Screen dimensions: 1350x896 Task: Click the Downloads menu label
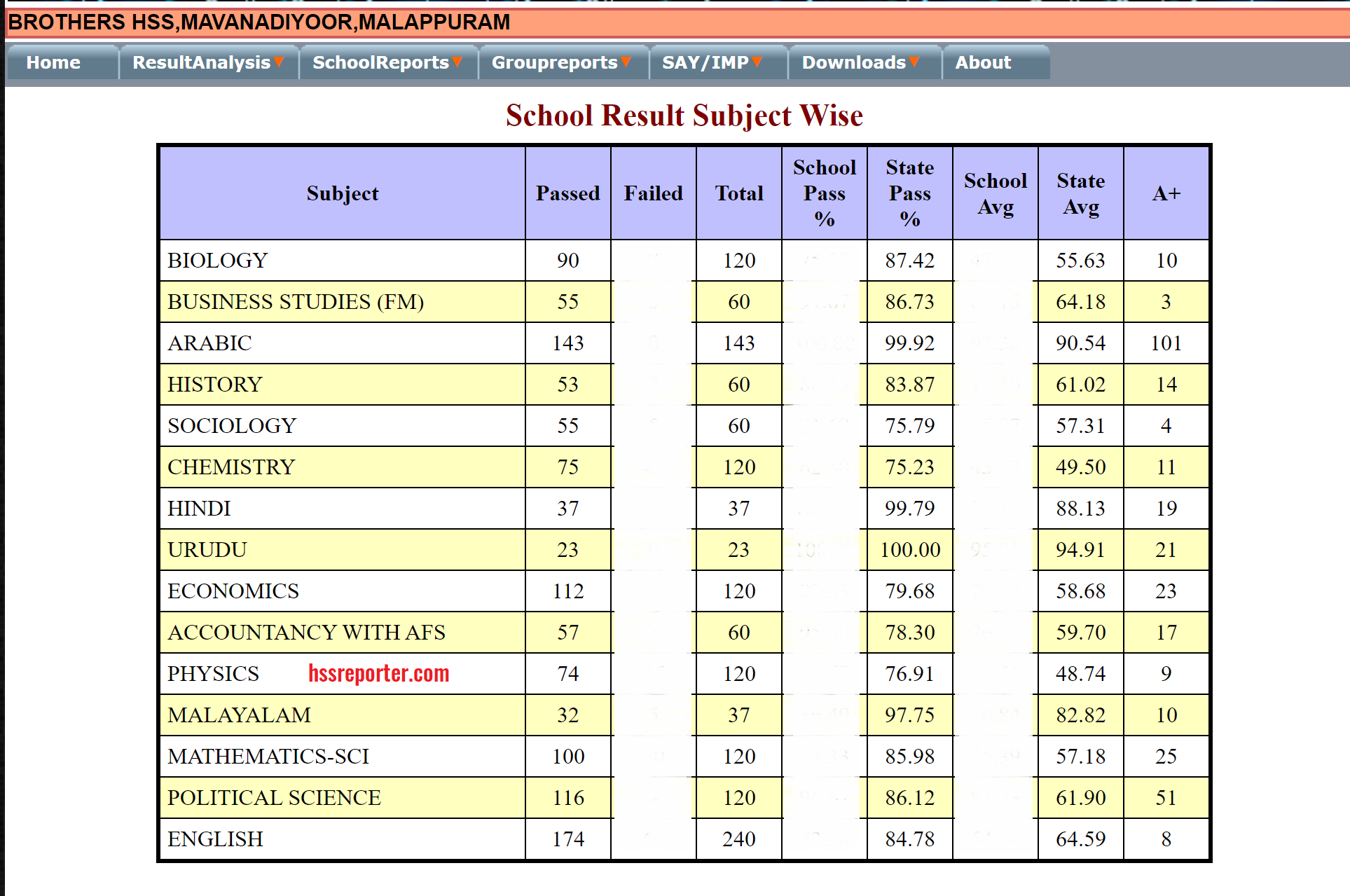click(x=853, y=62)
